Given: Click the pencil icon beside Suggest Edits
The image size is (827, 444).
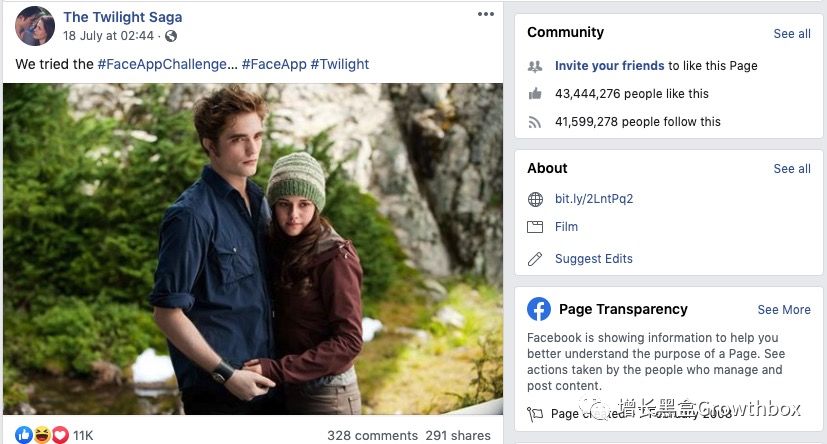Looking at the screenshot, I should point(535,259).
